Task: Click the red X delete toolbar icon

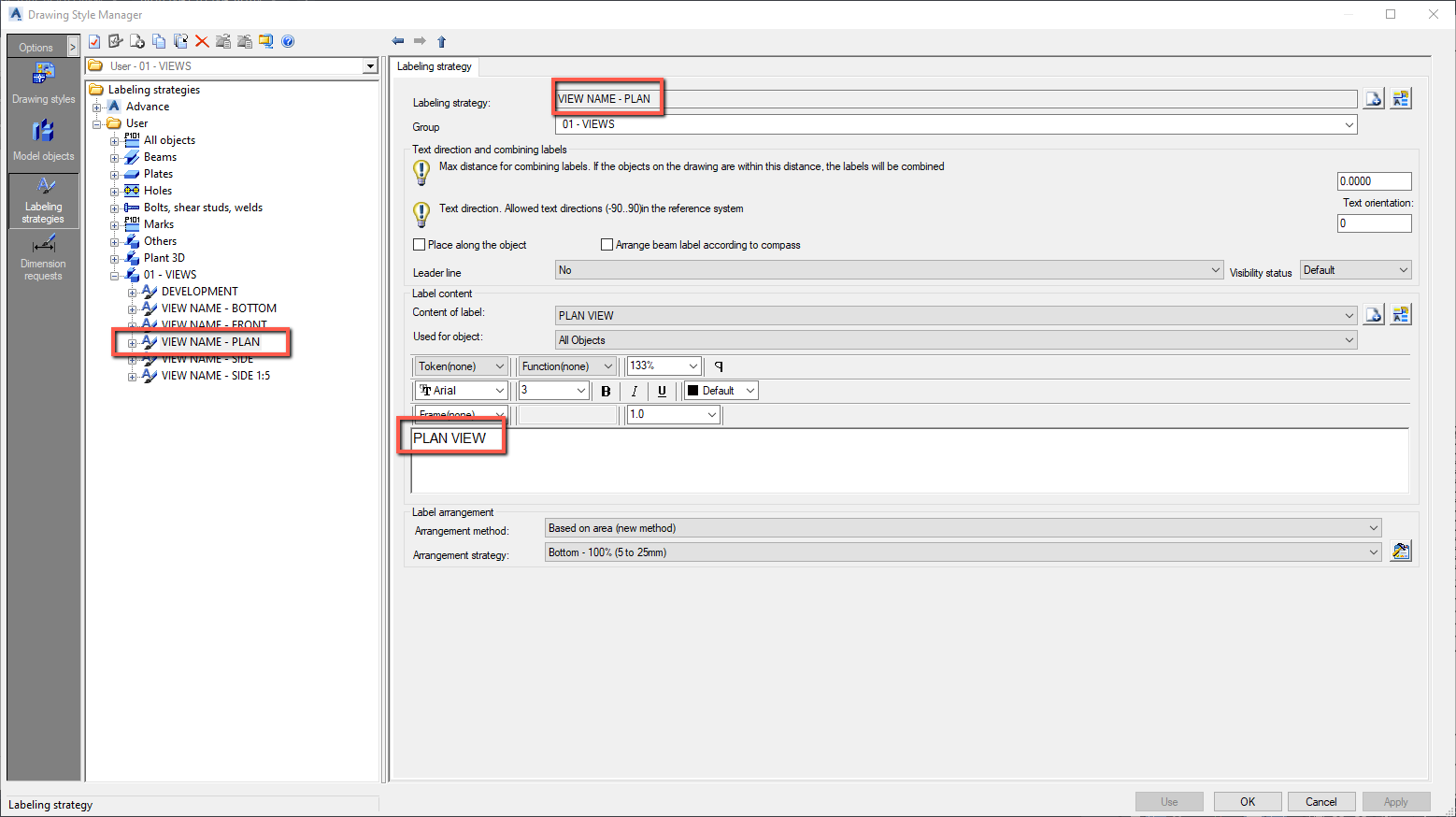Action: [x=202, y=41]
